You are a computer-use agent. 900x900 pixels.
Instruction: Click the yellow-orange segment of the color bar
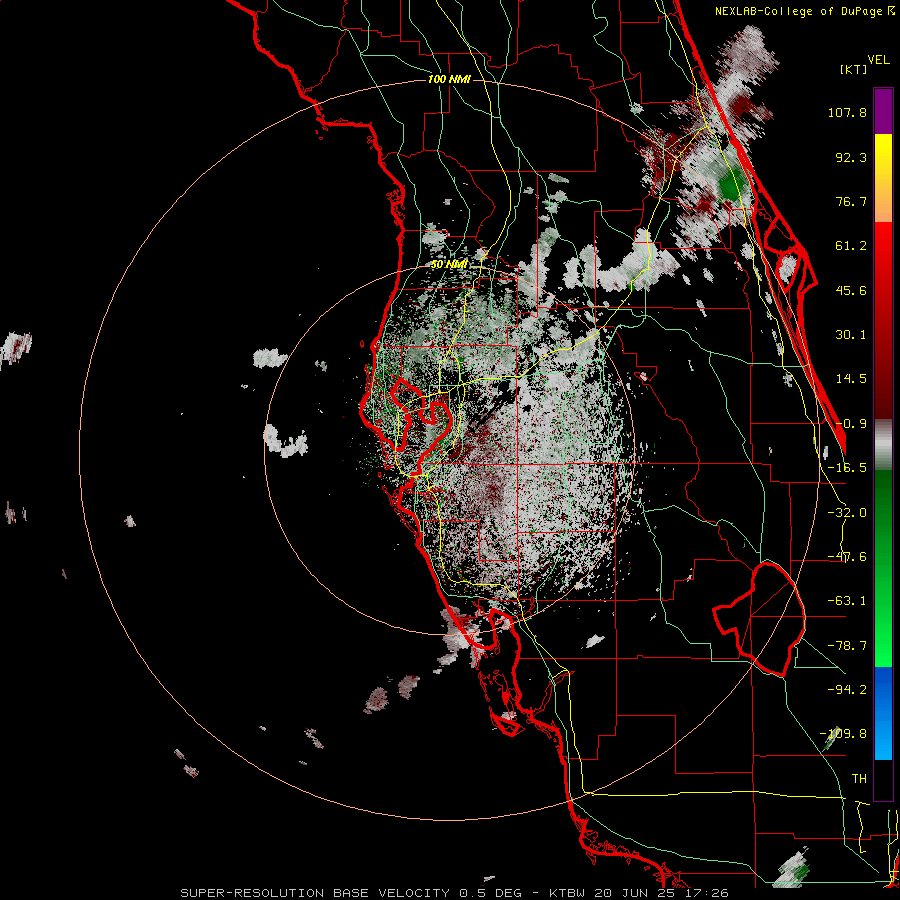pyautogui.click(x=883, y=178)
